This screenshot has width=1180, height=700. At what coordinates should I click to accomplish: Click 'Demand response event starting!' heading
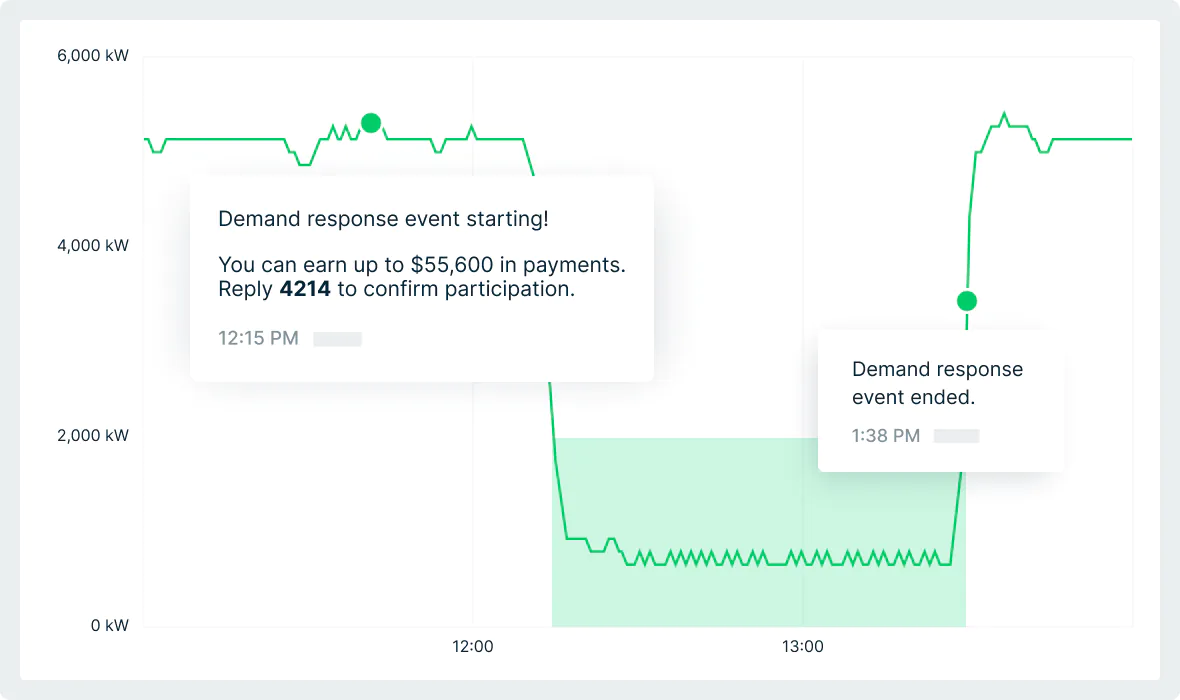click(x=383, y=219)
